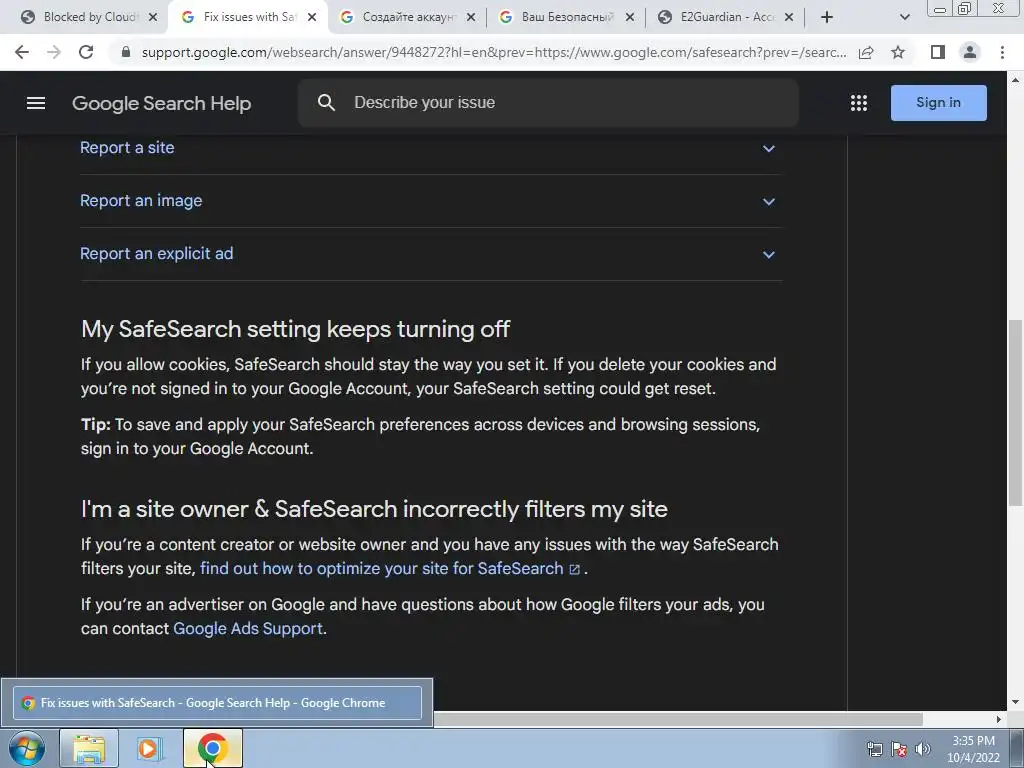Close the Blocked by Cloudflare tab
Screen dimensions: 1024x768
point(153,17)
